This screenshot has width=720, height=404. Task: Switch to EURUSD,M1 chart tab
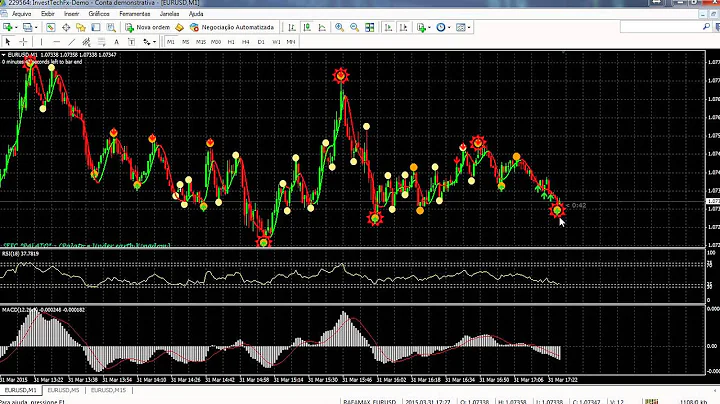pyautogui.click(x=21, y=390)
